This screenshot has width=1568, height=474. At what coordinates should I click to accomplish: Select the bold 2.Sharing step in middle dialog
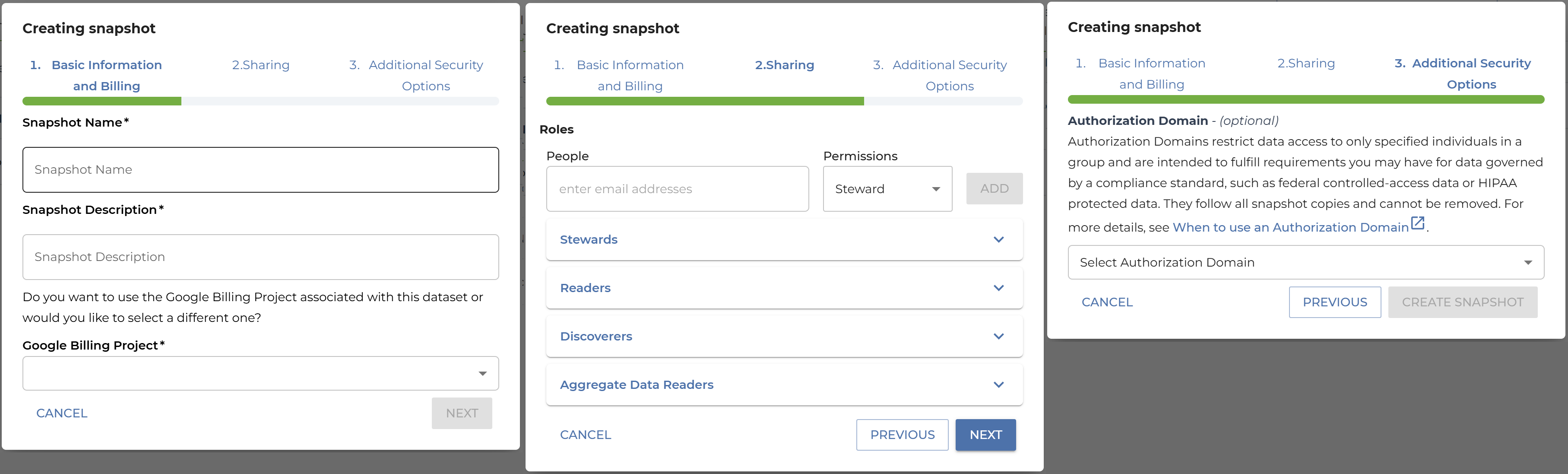click(785, 64)
